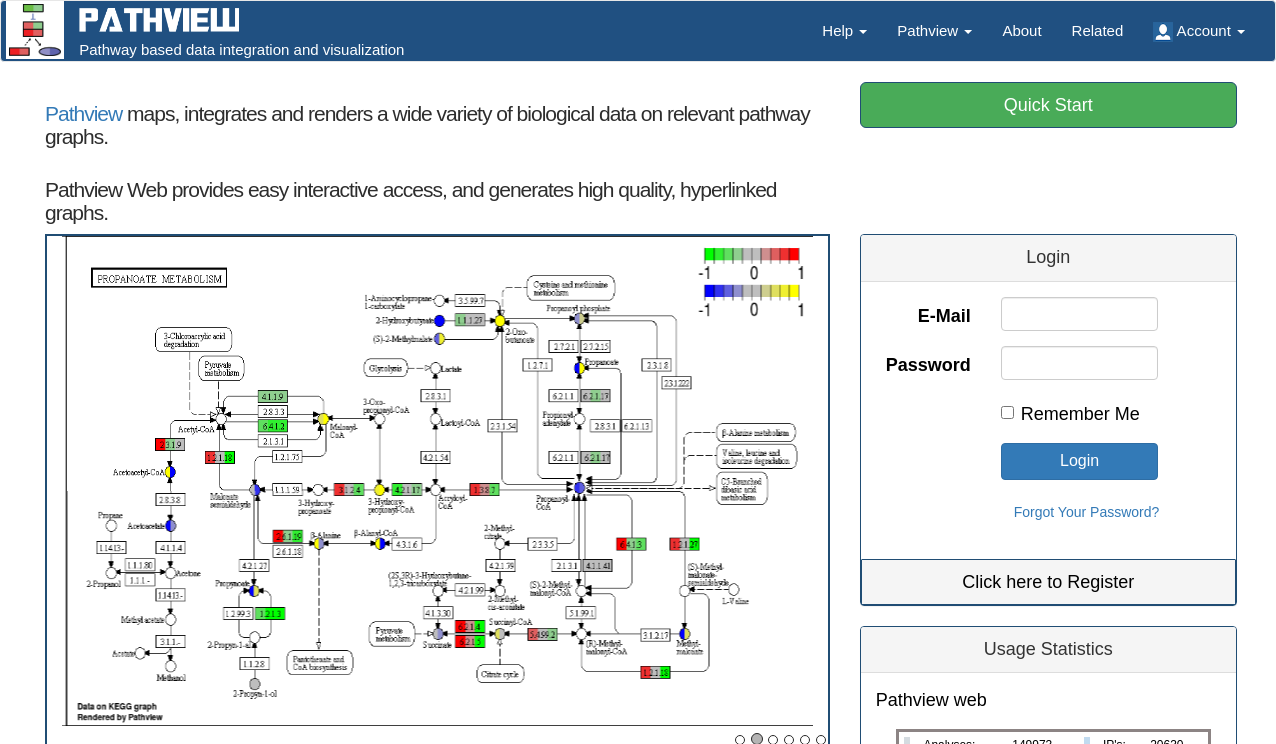Select the fifth carousel indicator dot
1276x744 pixels.
[805, 740]
